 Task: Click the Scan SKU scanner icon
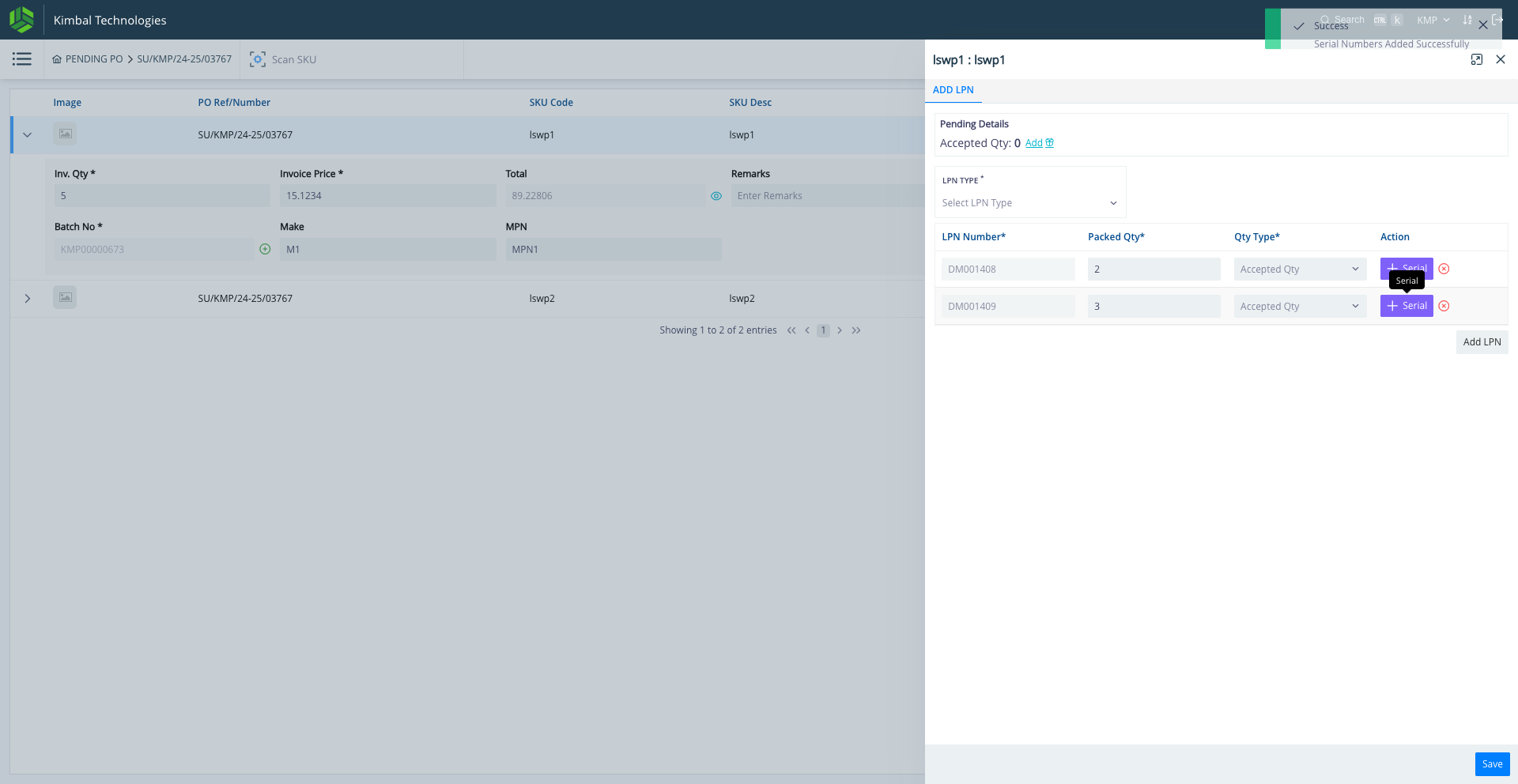coord(258,59)
